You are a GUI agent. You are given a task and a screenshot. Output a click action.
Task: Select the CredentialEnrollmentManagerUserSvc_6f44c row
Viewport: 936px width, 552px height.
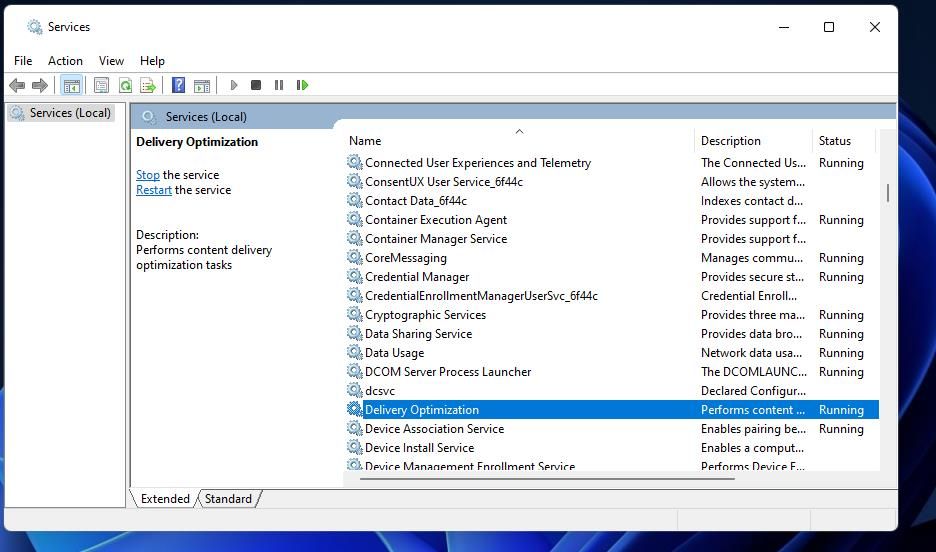click(612, 295)
